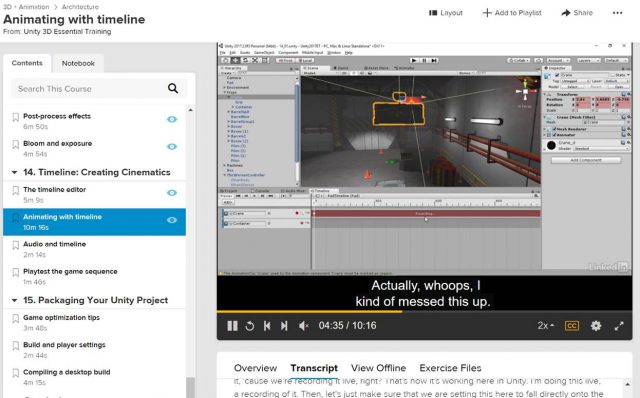Toggle viewed eye for Bloom and exposure
Viewport: 640px width, 398px height.
coord(172,147)
